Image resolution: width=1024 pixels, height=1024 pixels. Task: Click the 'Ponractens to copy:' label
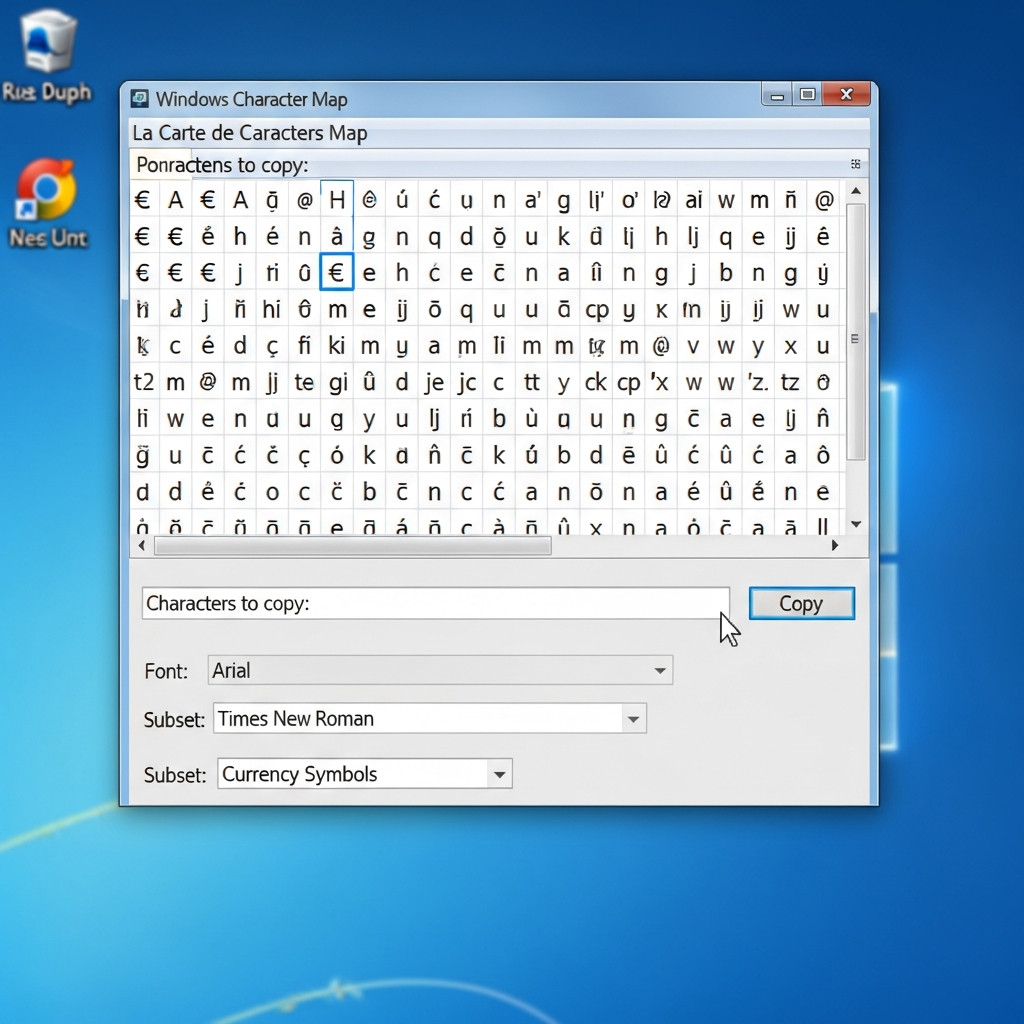(222, 165)
